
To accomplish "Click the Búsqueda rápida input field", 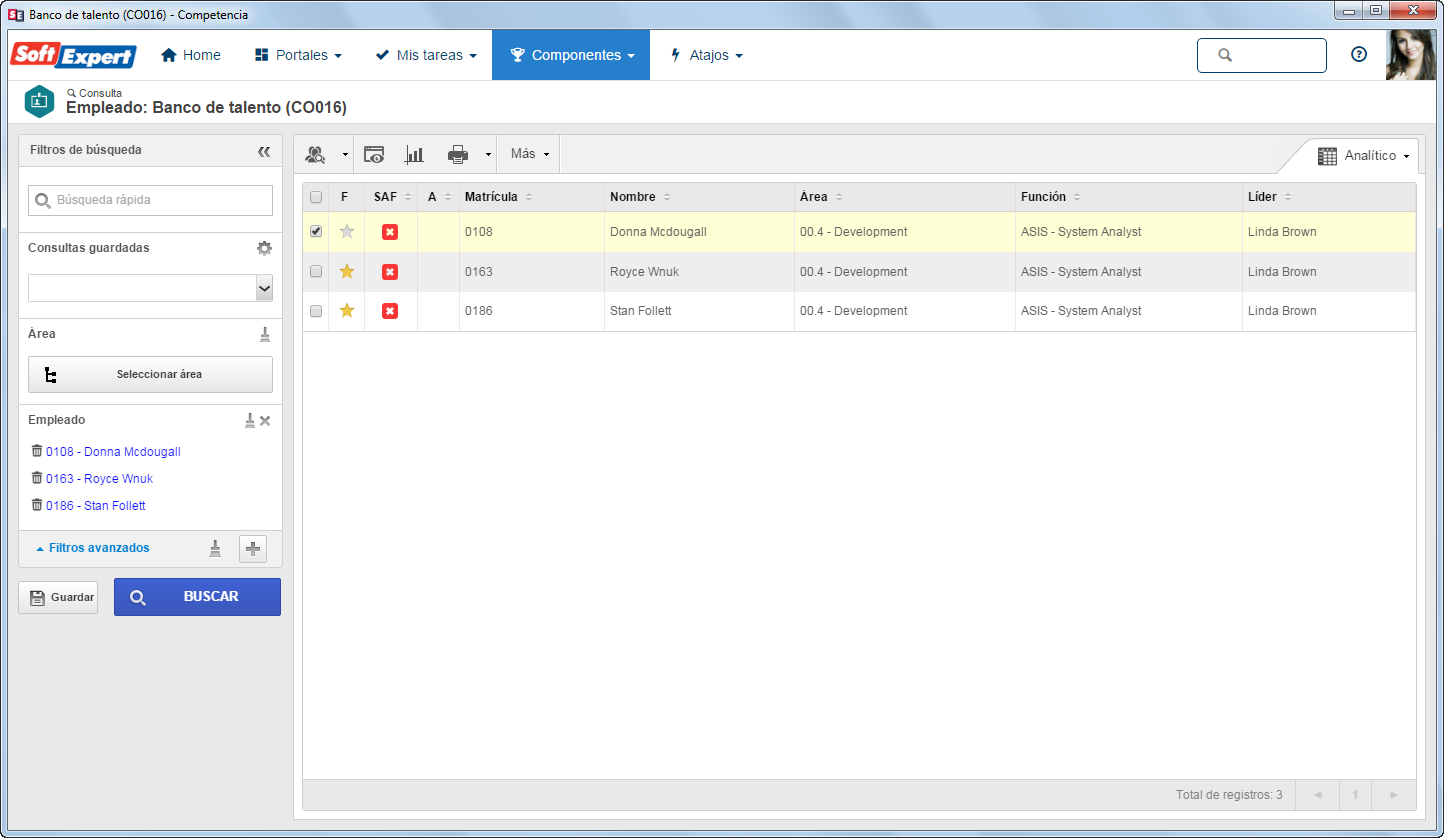I will pyautogui.click(x=150, y=200).
